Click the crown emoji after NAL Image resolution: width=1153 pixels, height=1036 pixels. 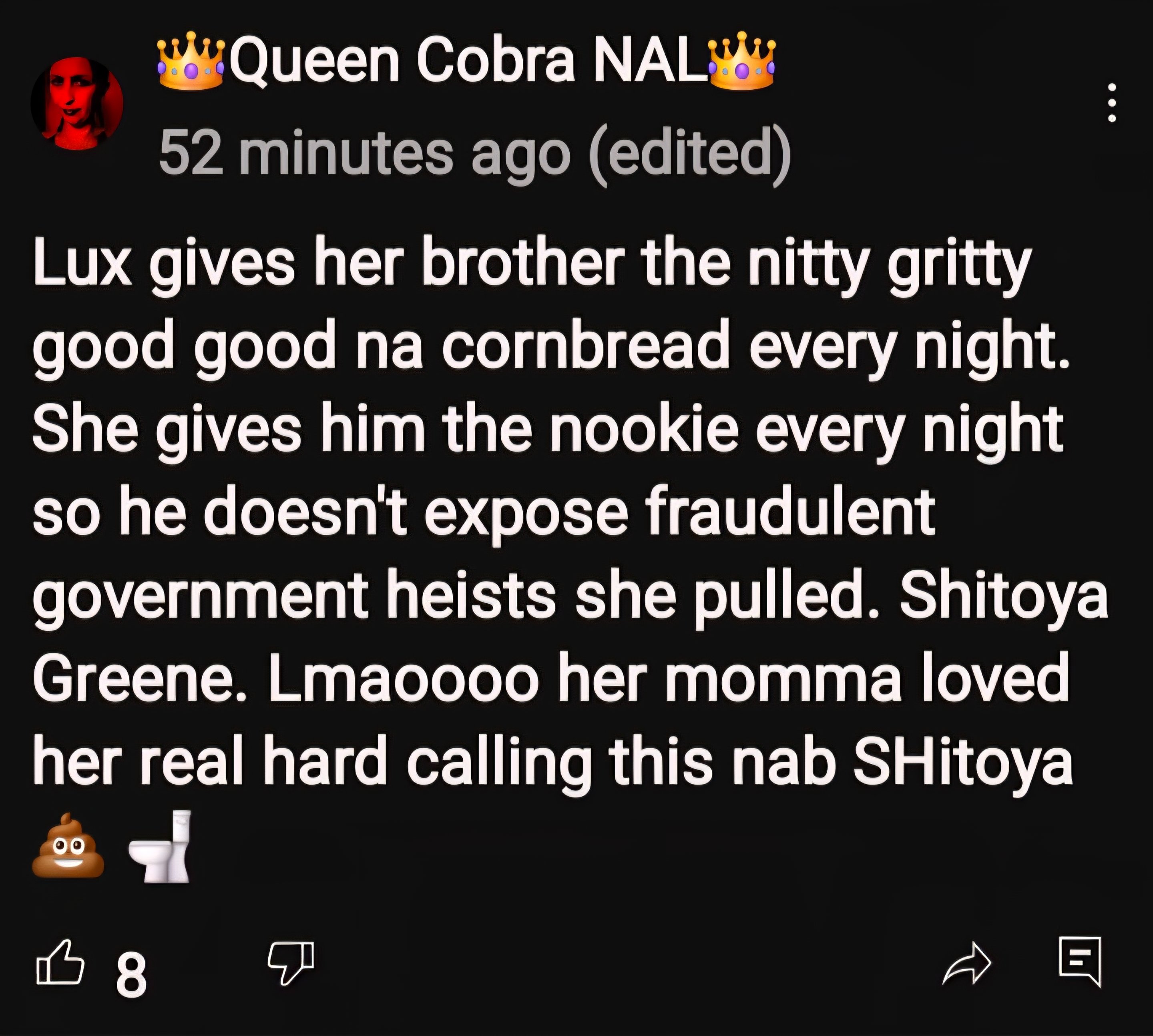[x=740, y=60]
